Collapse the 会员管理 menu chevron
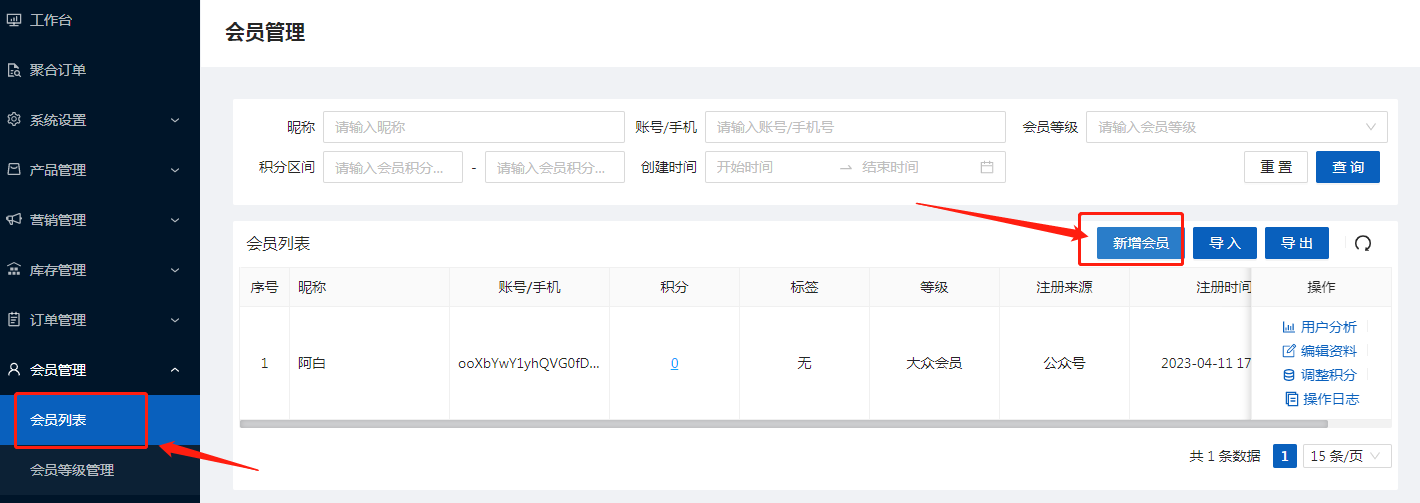 tap(175, 370)
